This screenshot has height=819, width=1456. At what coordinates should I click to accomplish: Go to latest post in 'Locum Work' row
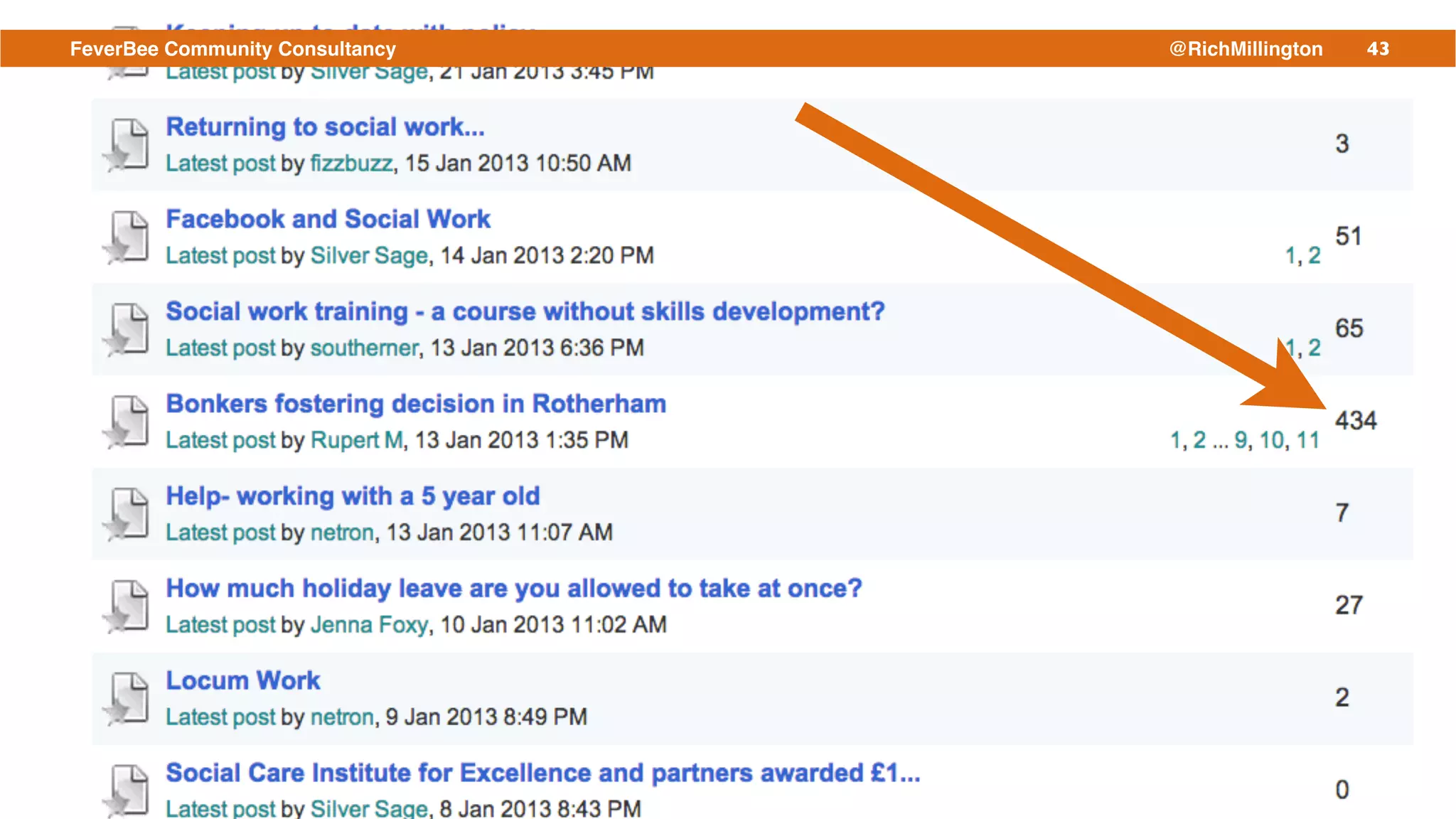pyautogui.click(x=220, y=717)
